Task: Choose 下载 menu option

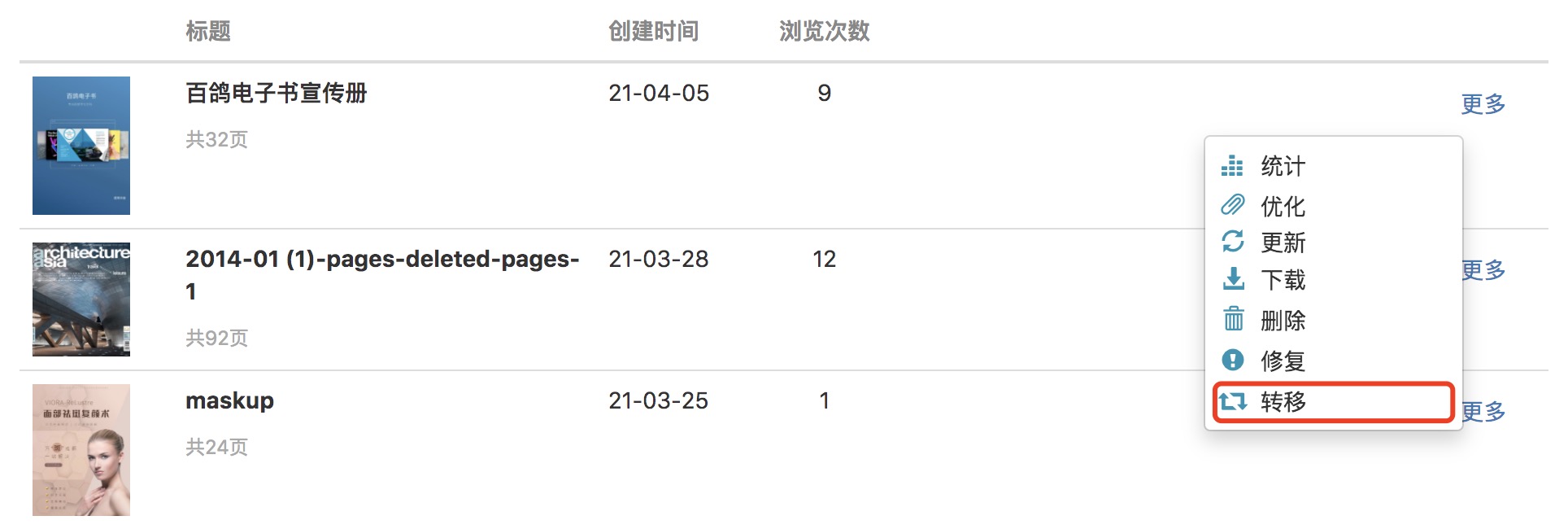Action: coord(1283,281)
